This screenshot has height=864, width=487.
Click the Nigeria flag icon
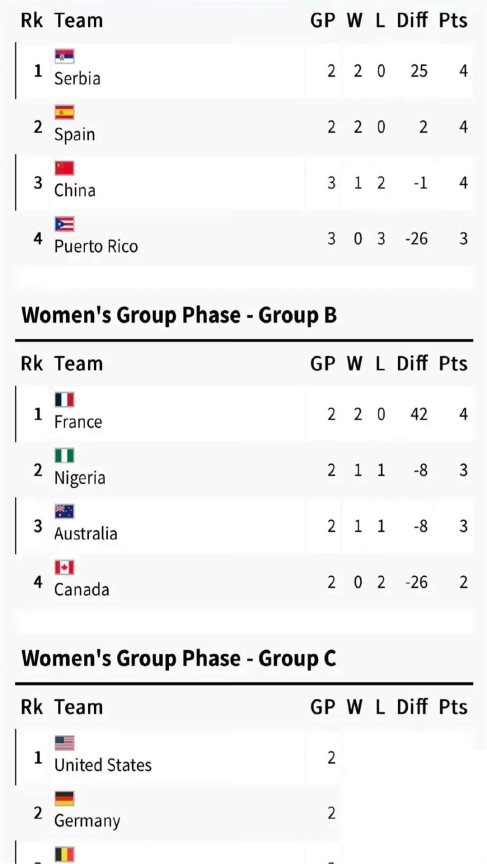pos(64,456)
